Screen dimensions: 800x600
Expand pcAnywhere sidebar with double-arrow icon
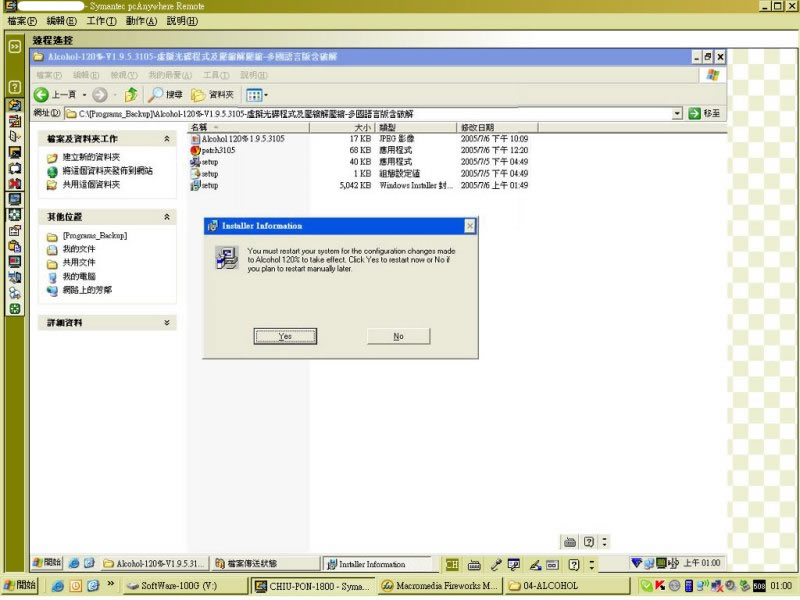[15, 46]
